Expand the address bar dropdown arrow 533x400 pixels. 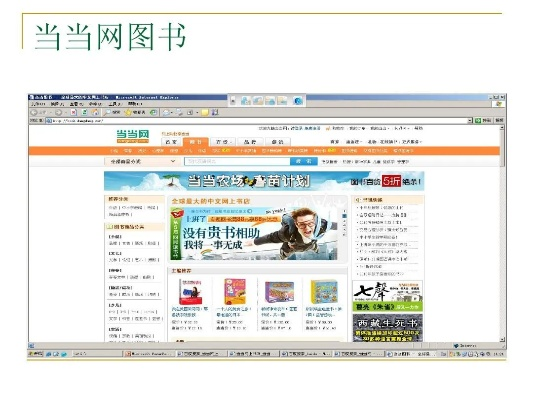pos(470,120)
